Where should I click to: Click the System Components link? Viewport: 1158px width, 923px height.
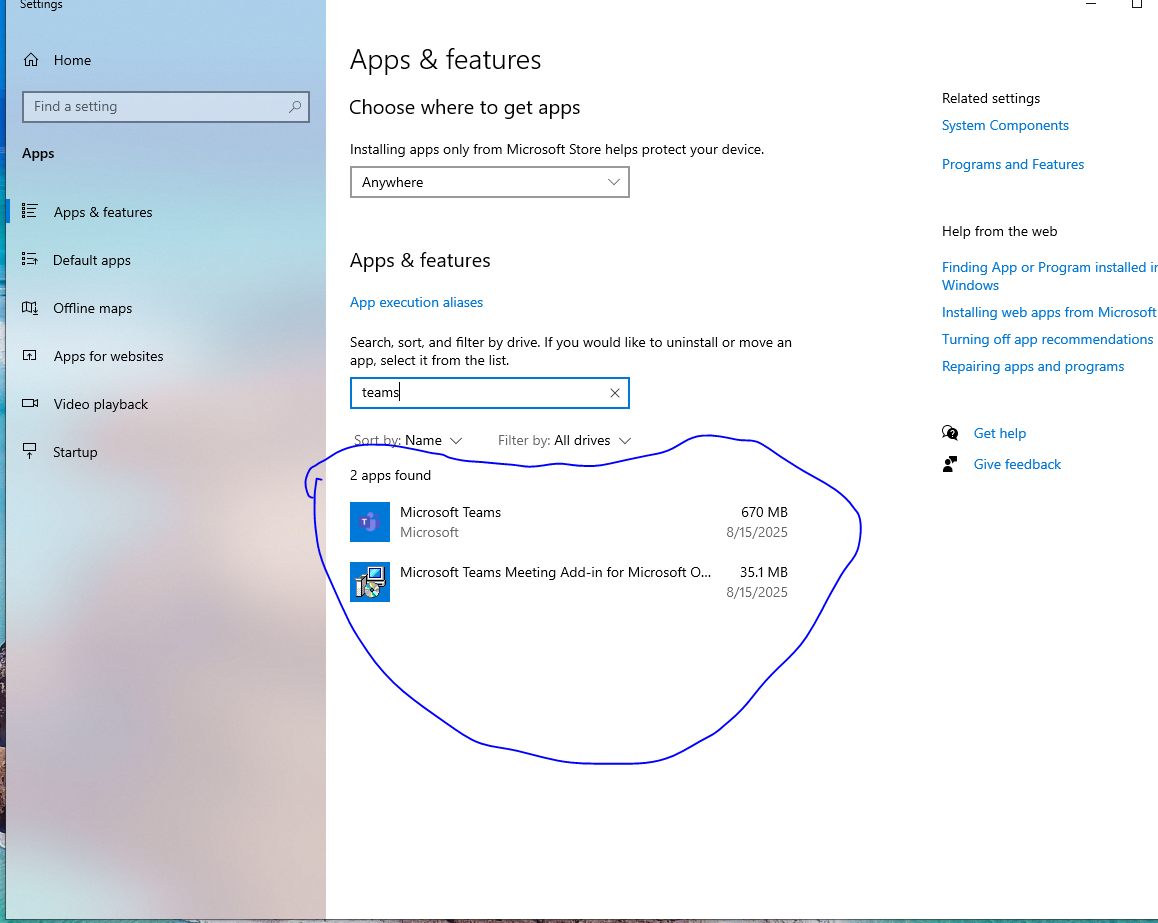pyautogui.click(x=1005, y=125)
